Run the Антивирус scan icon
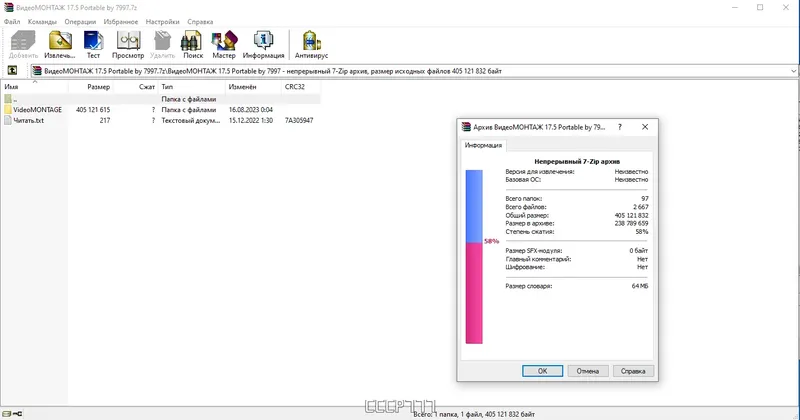800x420 pixels. coord(311,41)
